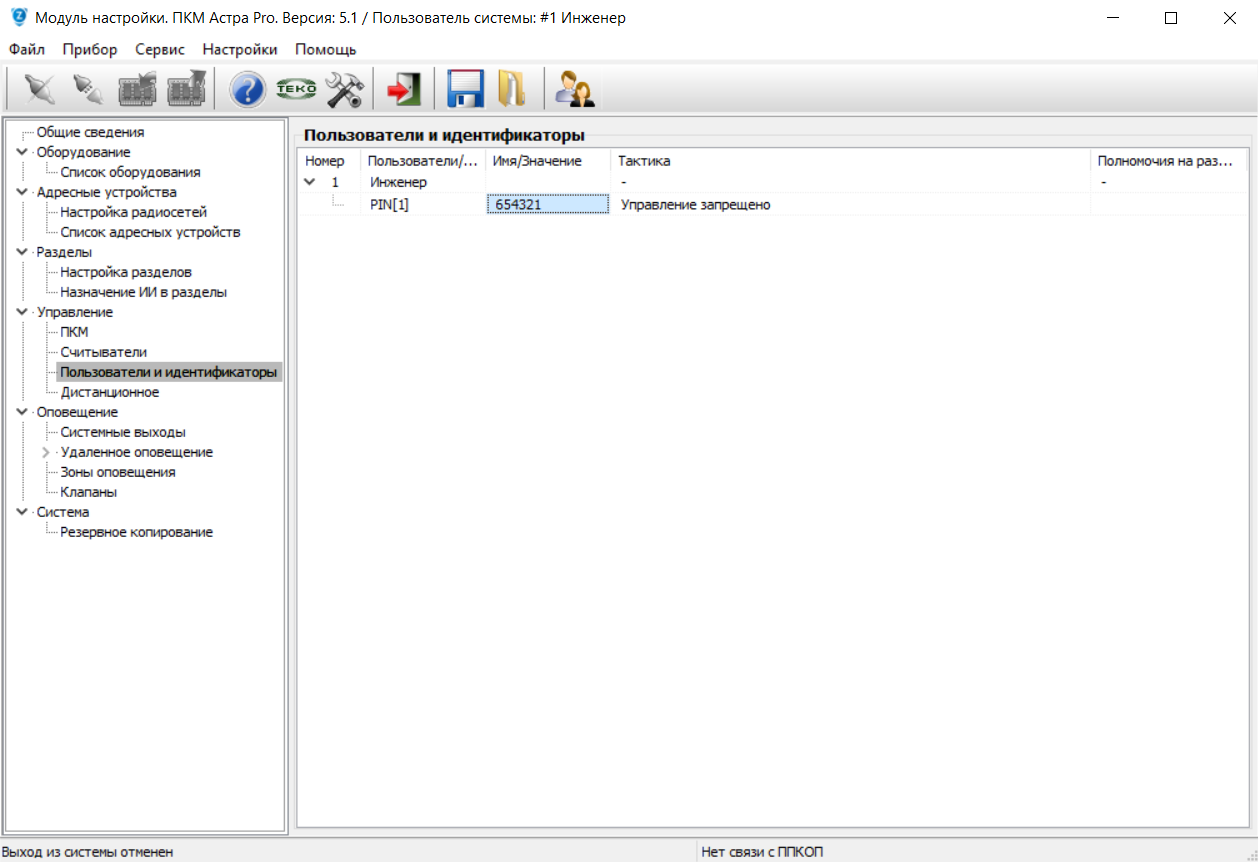
Task: Open the Сервис menu
Action: tap(160, 49)
